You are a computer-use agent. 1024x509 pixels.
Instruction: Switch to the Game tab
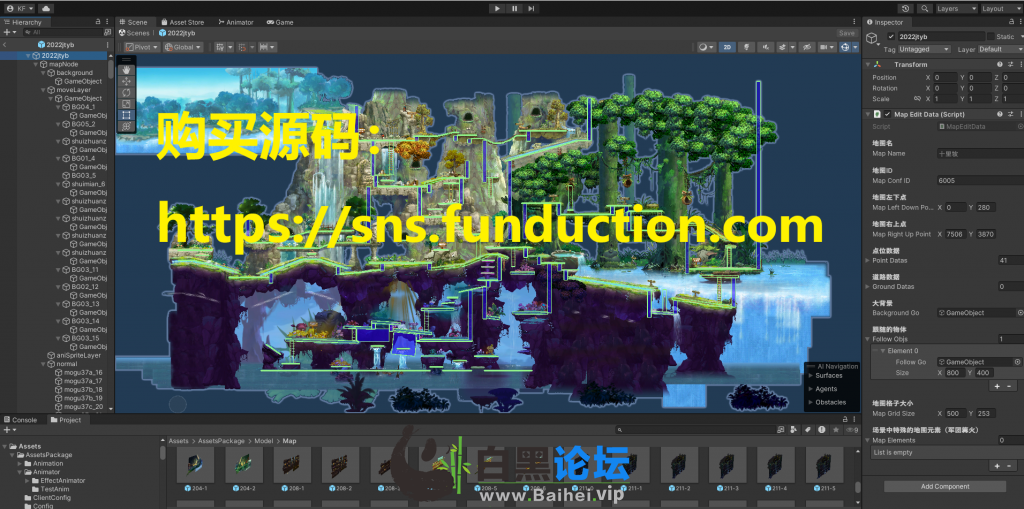[x=280, y=22]
